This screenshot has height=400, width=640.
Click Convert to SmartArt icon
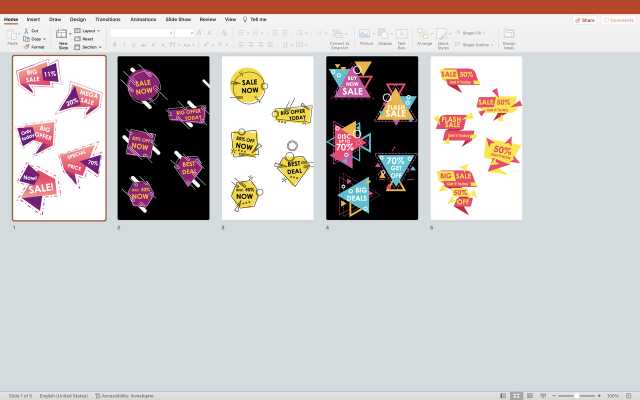(x=340, y=36)
